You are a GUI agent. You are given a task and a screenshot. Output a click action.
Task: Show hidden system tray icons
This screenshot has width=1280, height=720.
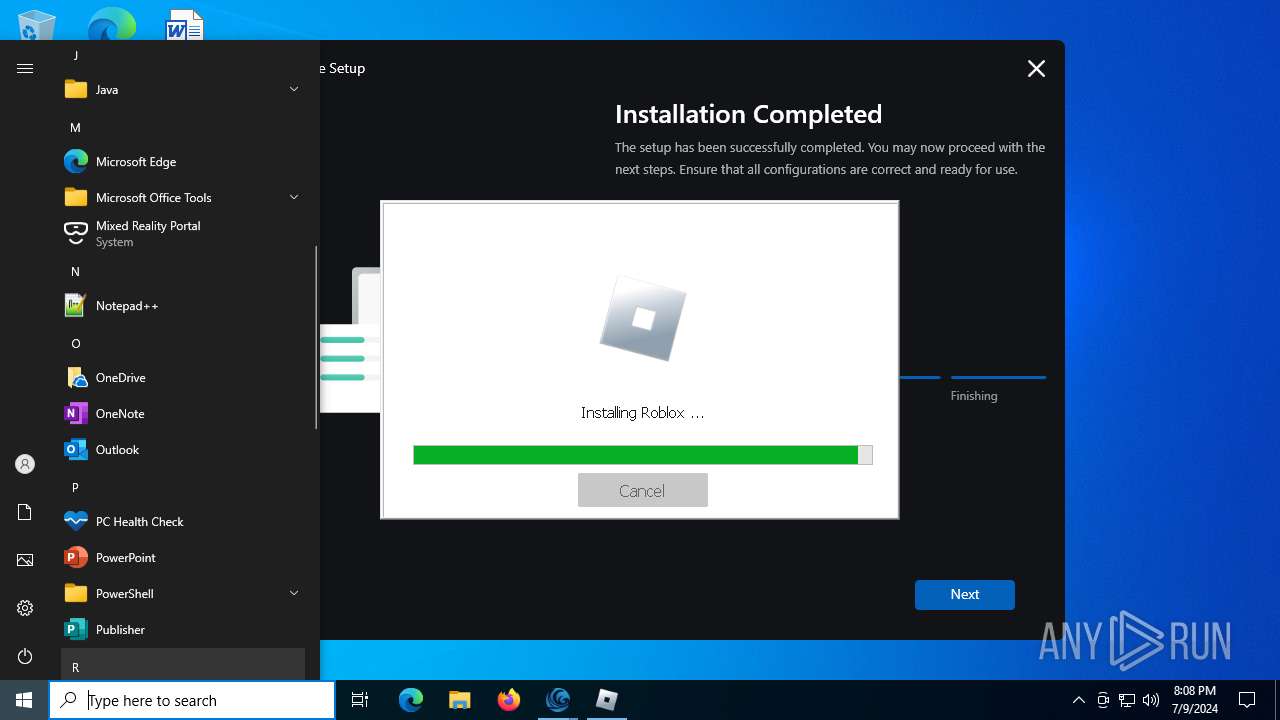[1078, 700]
